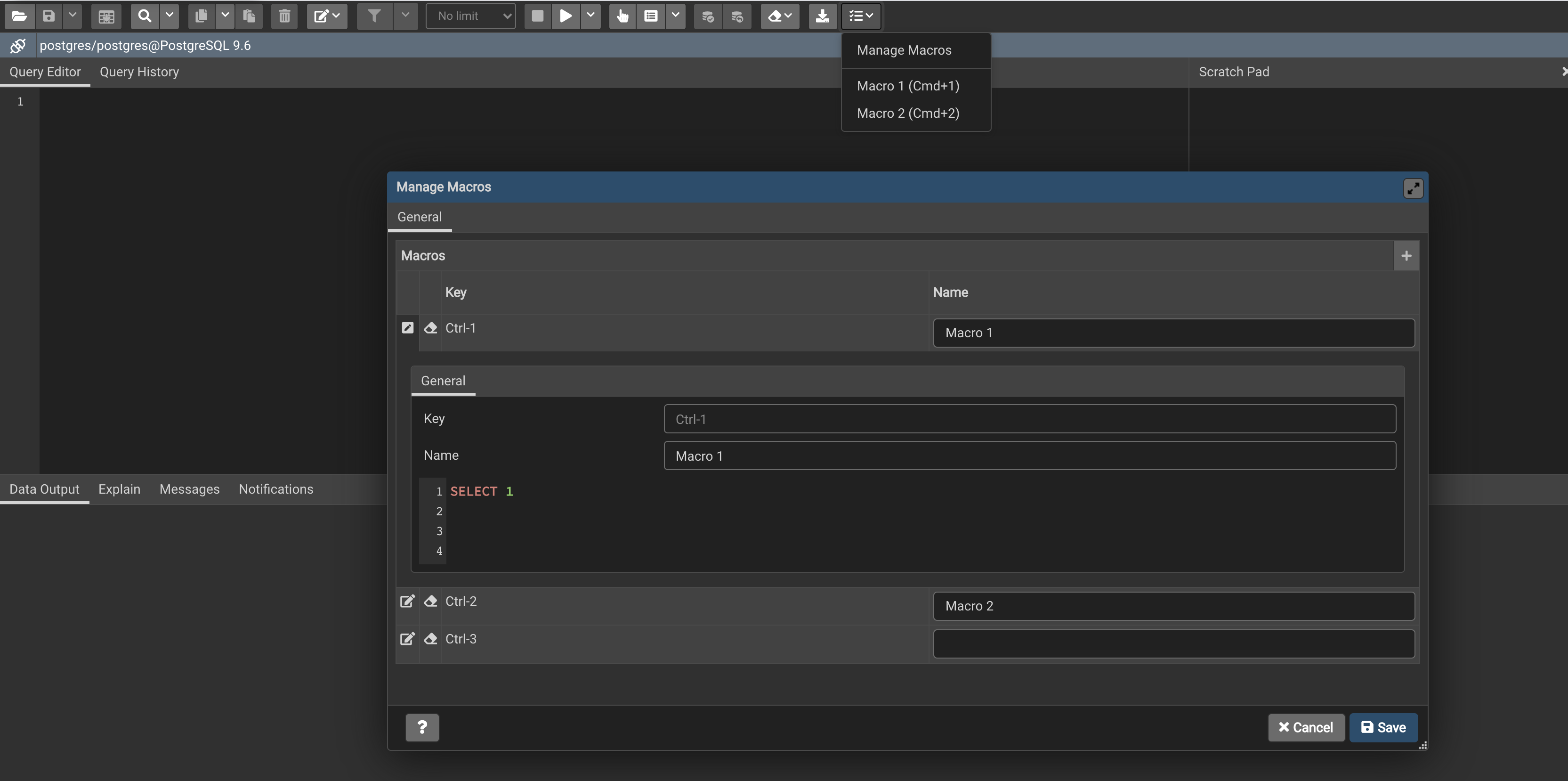Click the Find magnifier icon
This screenshot has width=1568, height=781.
tap(144, 16)
